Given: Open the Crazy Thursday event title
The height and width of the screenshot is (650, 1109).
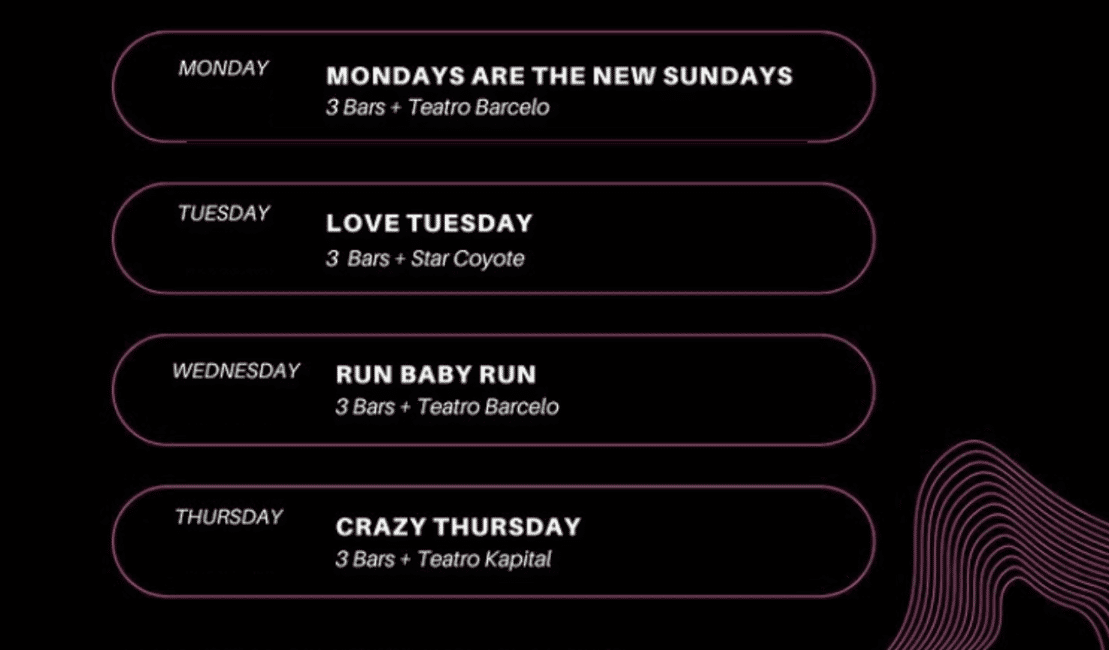Looking at the screenshot, I should coord(458,527).
